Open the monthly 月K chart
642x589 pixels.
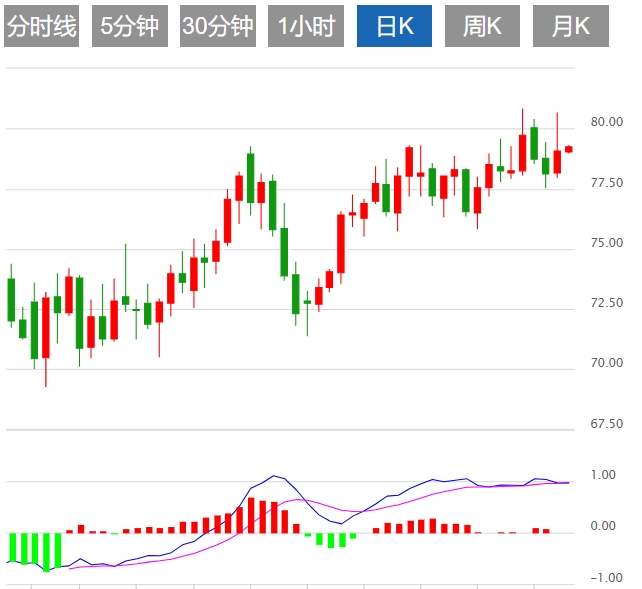tap(571, 27)
